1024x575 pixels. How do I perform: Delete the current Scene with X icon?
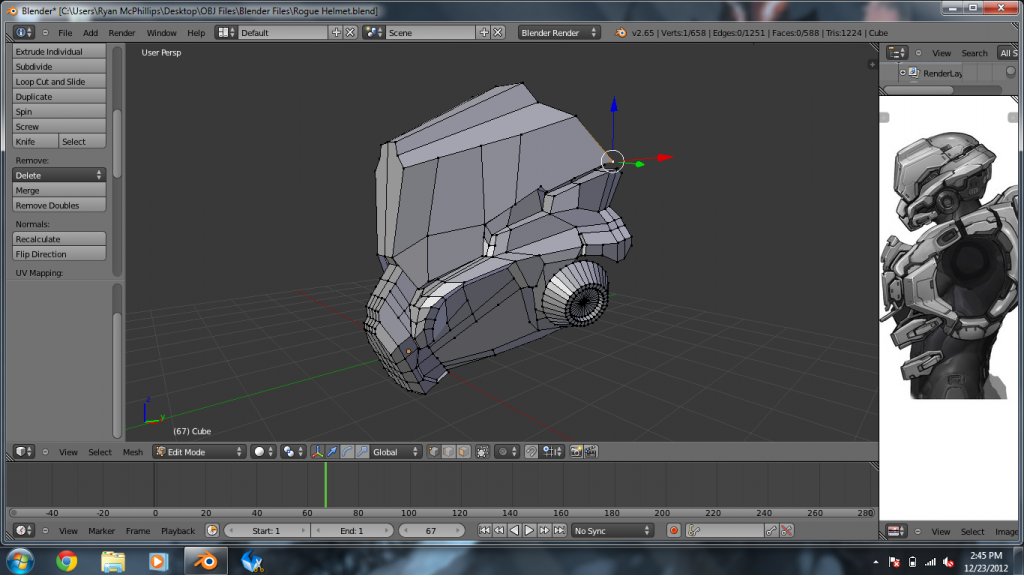coord(498,32)
